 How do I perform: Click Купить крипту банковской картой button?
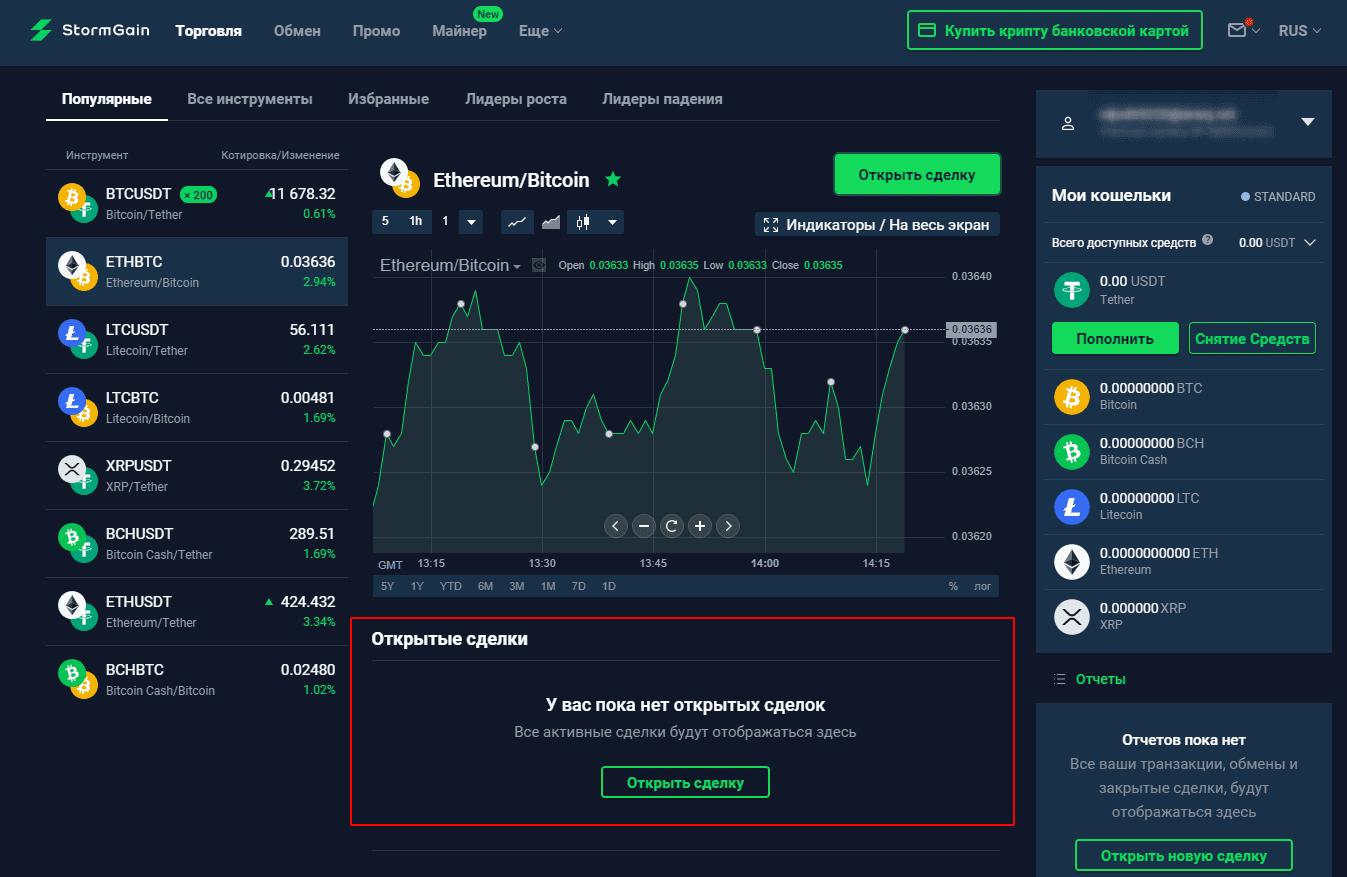click(x=1054, y=30)
